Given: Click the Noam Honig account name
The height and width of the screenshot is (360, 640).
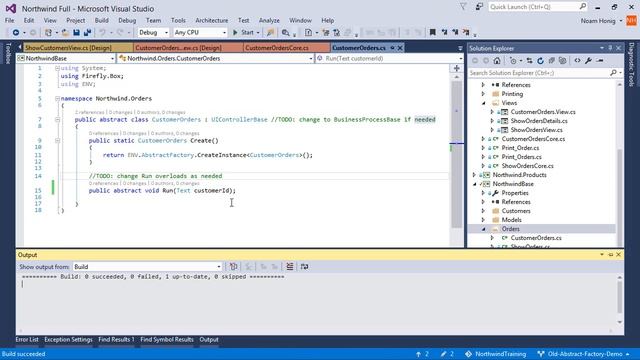Looking at the screenshot, I should click(598, 21).
